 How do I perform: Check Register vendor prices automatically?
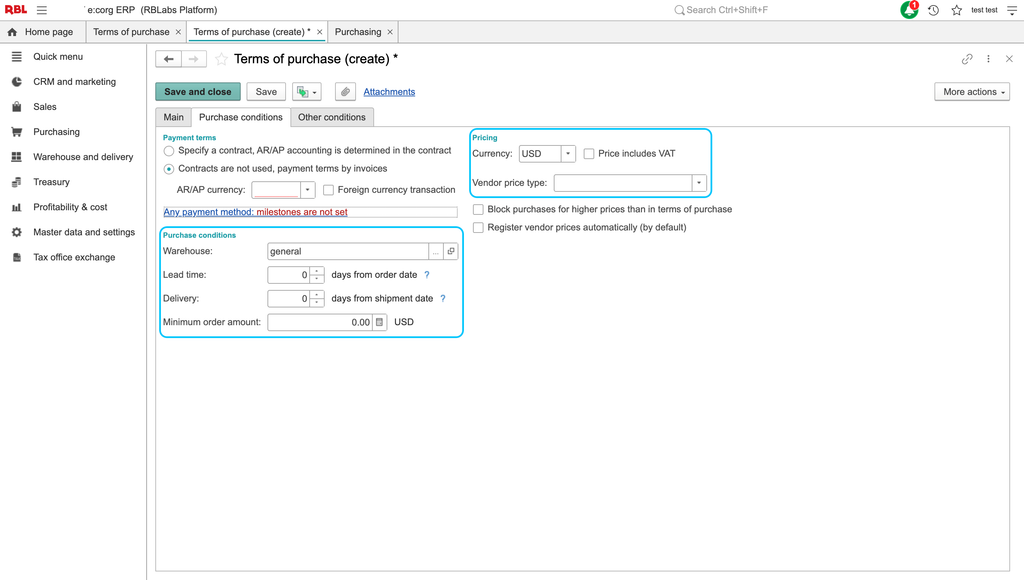click(479, 227)
